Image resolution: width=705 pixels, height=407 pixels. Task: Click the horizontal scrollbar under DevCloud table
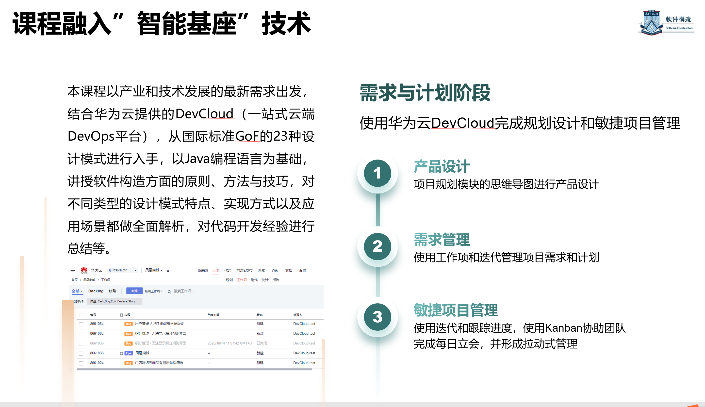click(194, 369)
